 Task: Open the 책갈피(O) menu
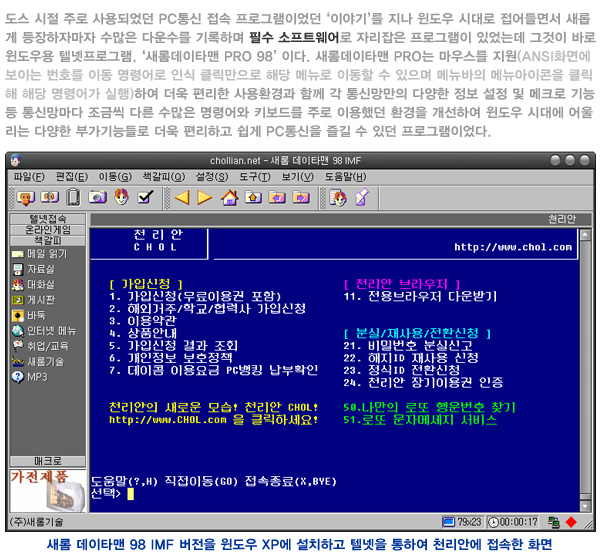click(164, 177)
